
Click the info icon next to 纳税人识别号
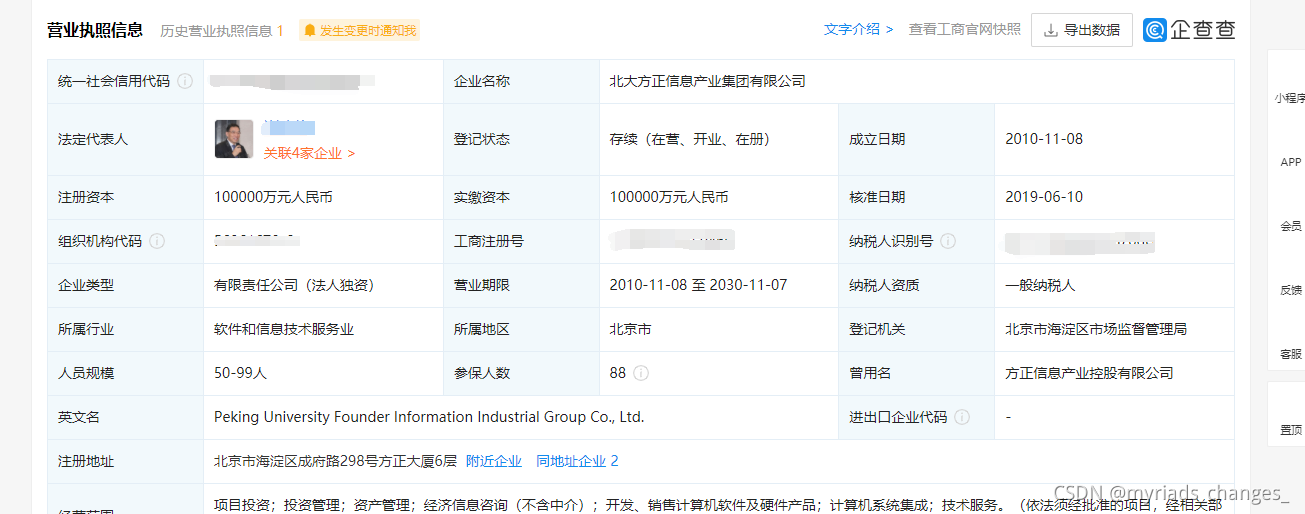click(948, 241)
